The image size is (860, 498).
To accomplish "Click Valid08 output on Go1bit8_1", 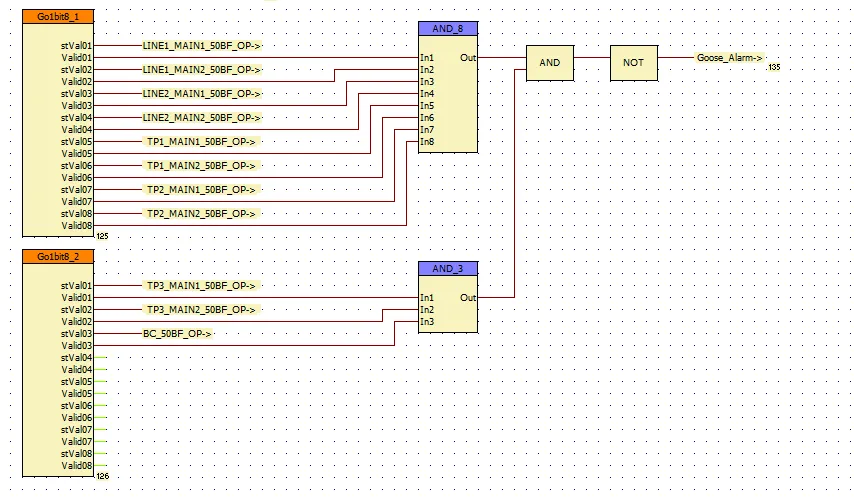I will click(77, 226).
